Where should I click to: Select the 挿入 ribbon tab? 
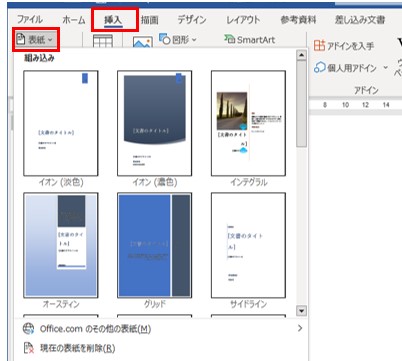(114, 20)
